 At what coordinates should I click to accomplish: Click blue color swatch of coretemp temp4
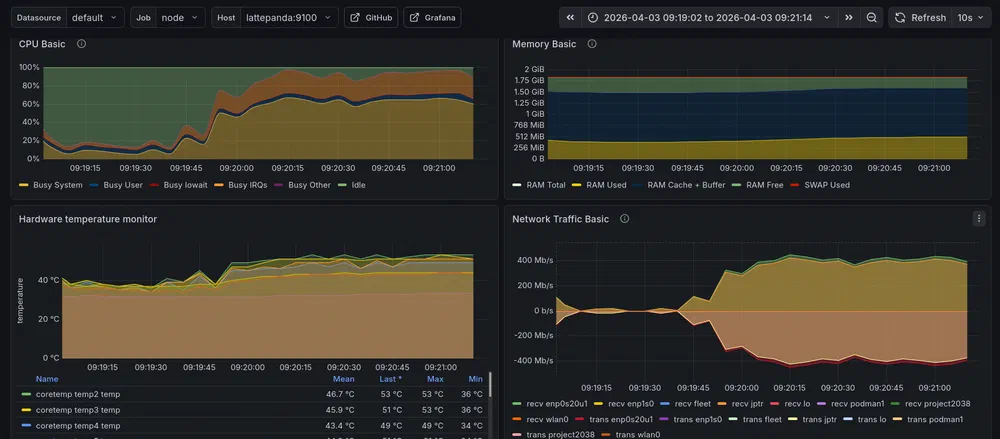pos(26,426)
